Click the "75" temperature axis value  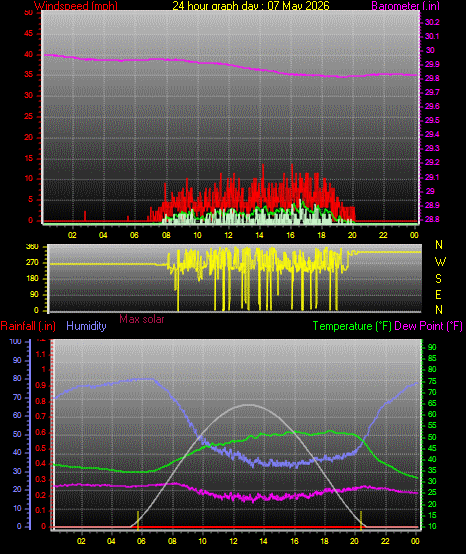click(x=432, y=382)
